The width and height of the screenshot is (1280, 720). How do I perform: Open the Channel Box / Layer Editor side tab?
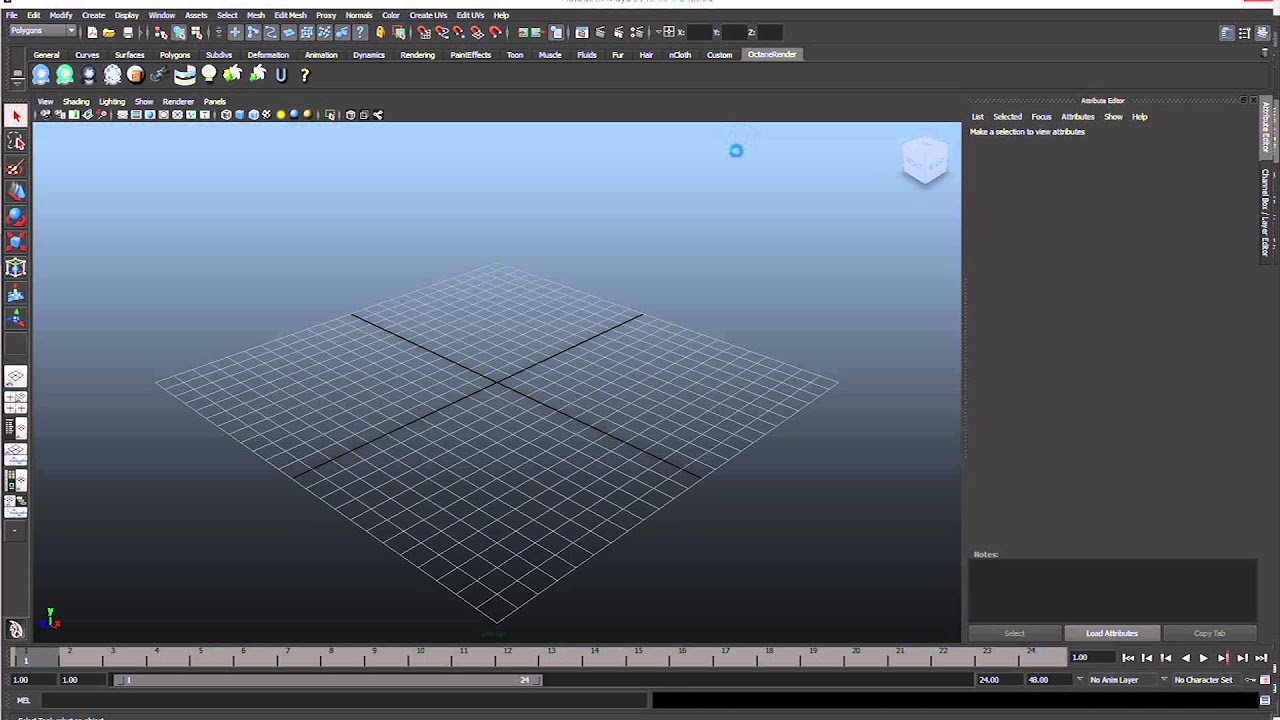[x=1265, y=213]
